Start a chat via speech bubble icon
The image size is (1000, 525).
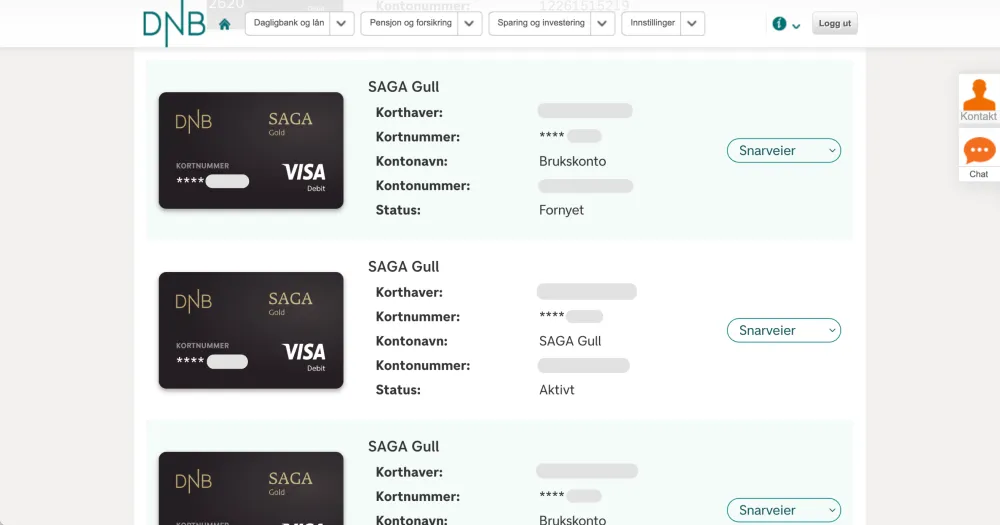(x=979, y=151)
